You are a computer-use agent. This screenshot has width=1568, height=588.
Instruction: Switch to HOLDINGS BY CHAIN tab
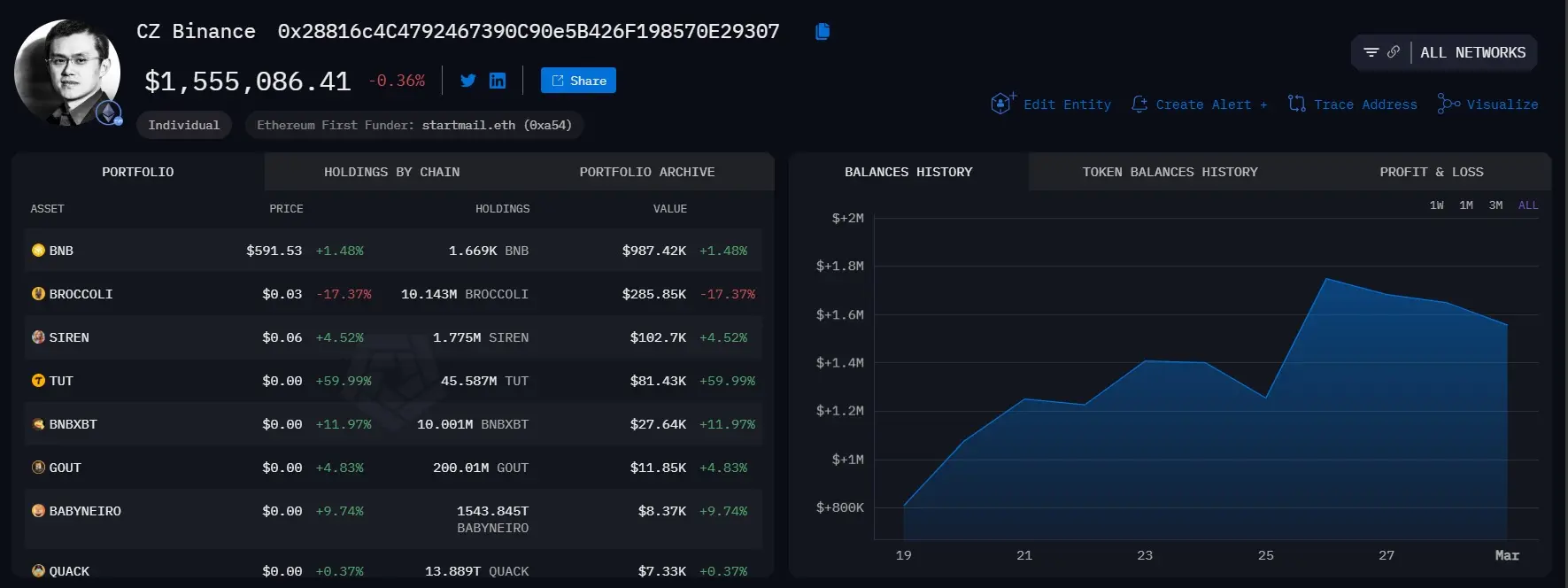click(x=392, y=172)
